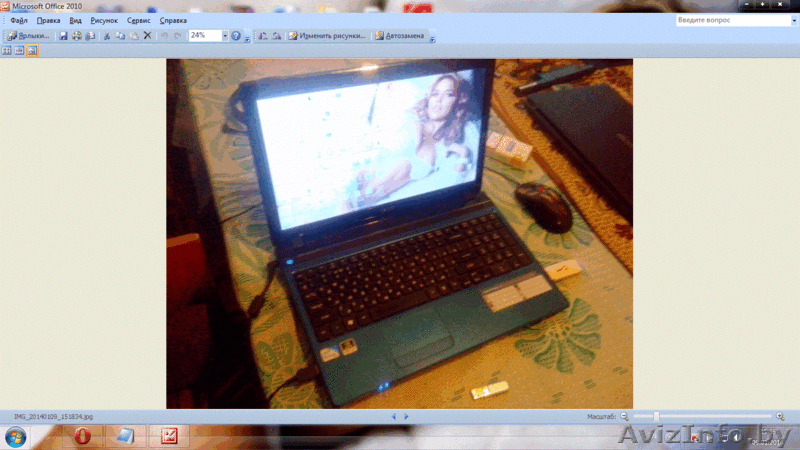The width and height of the screenshot is (800, 450).
Task: Click the Ярлыки shortcuts button
Action: [28, 36]
